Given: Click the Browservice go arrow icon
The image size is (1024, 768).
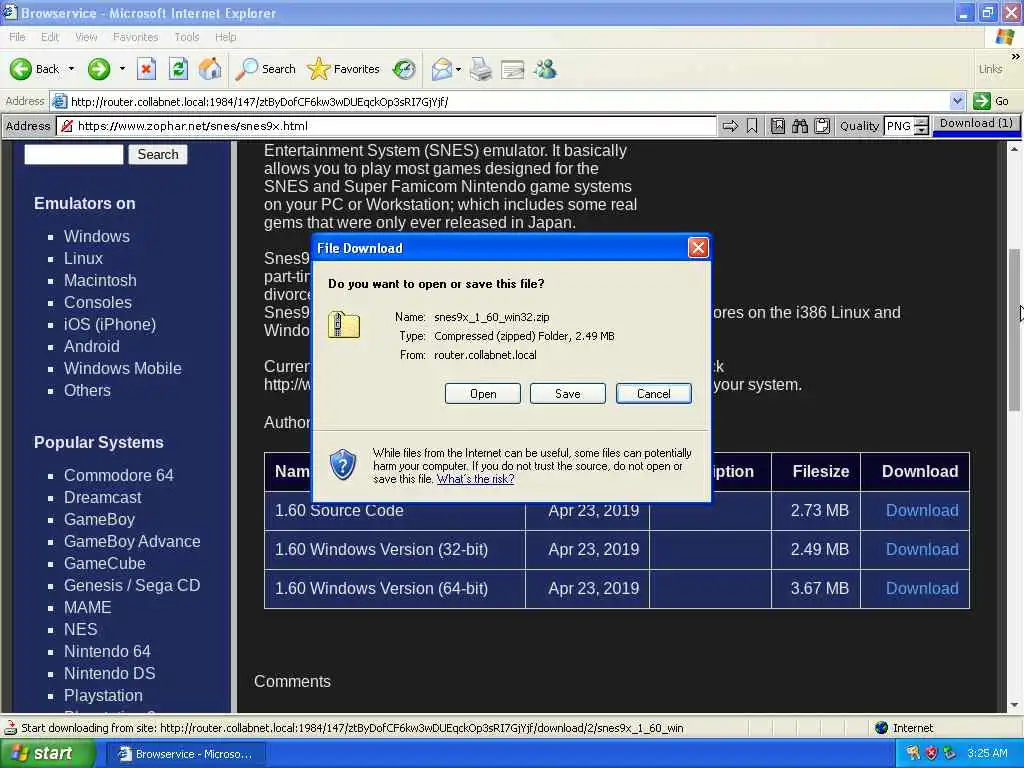Looking at the screenshot, I should coord(730,126).
